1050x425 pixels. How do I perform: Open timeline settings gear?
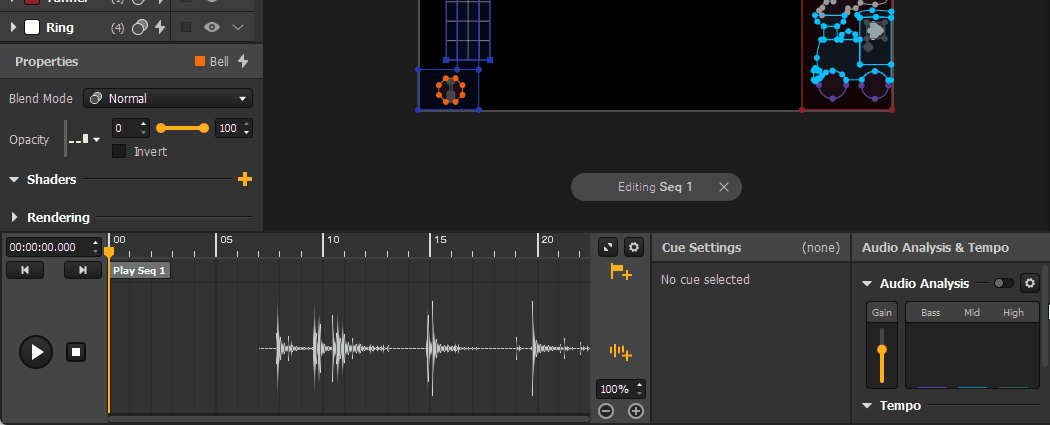[634, 248]
